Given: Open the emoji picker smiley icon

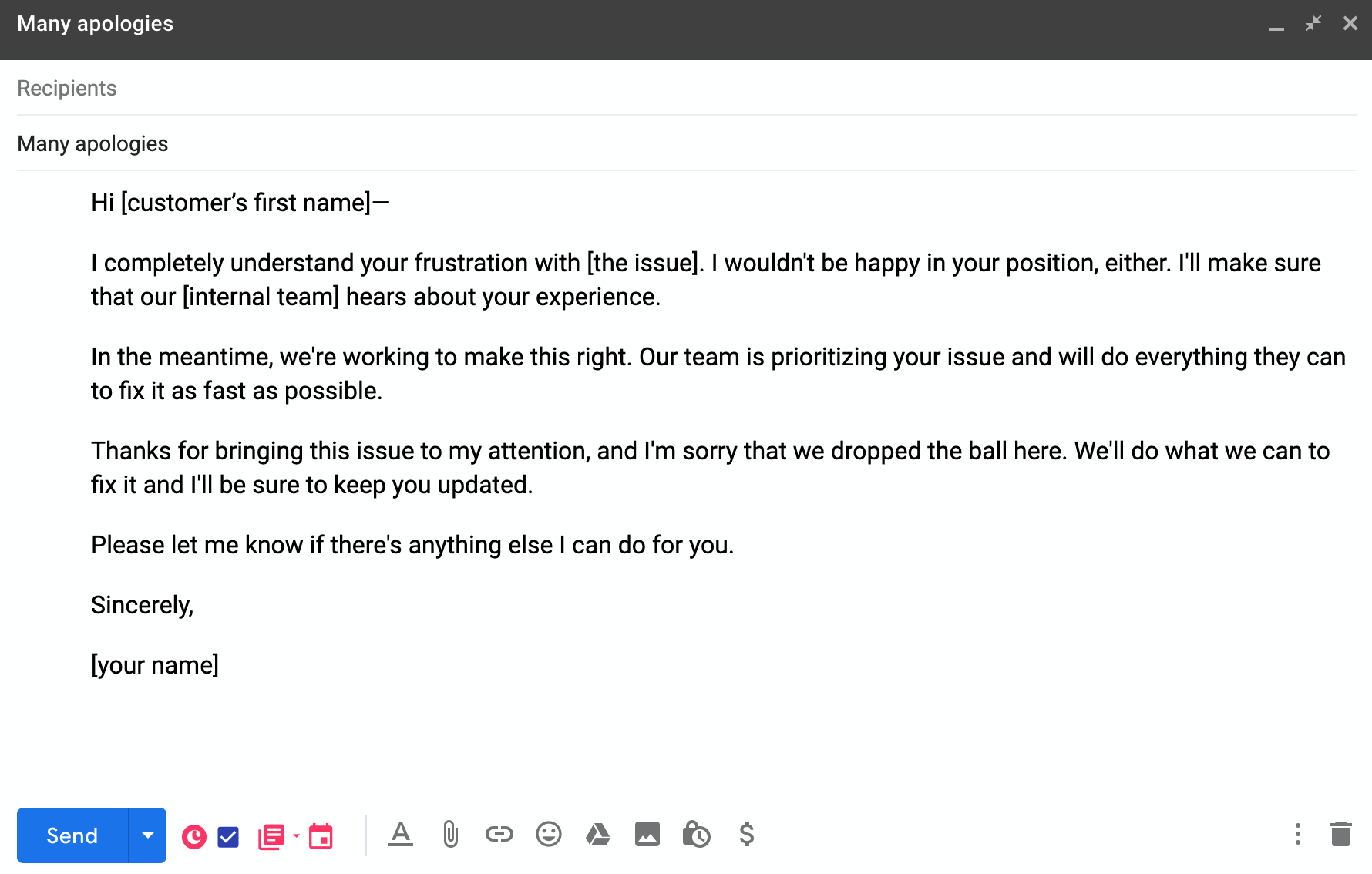Looking at the screenshot, I should click(549, 834).
